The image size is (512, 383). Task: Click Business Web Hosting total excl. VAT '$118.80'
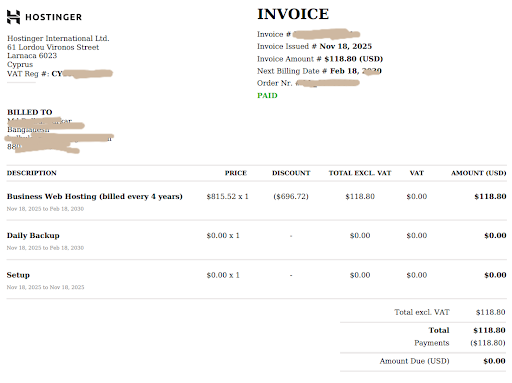360,196
